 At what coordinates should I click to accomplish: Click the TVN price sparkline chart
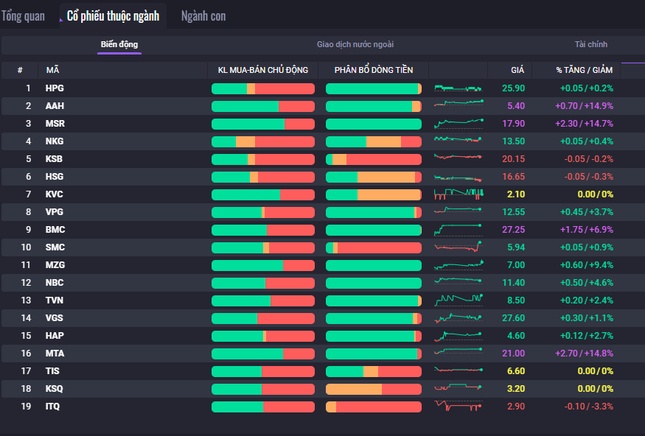(x=458, y=300)
